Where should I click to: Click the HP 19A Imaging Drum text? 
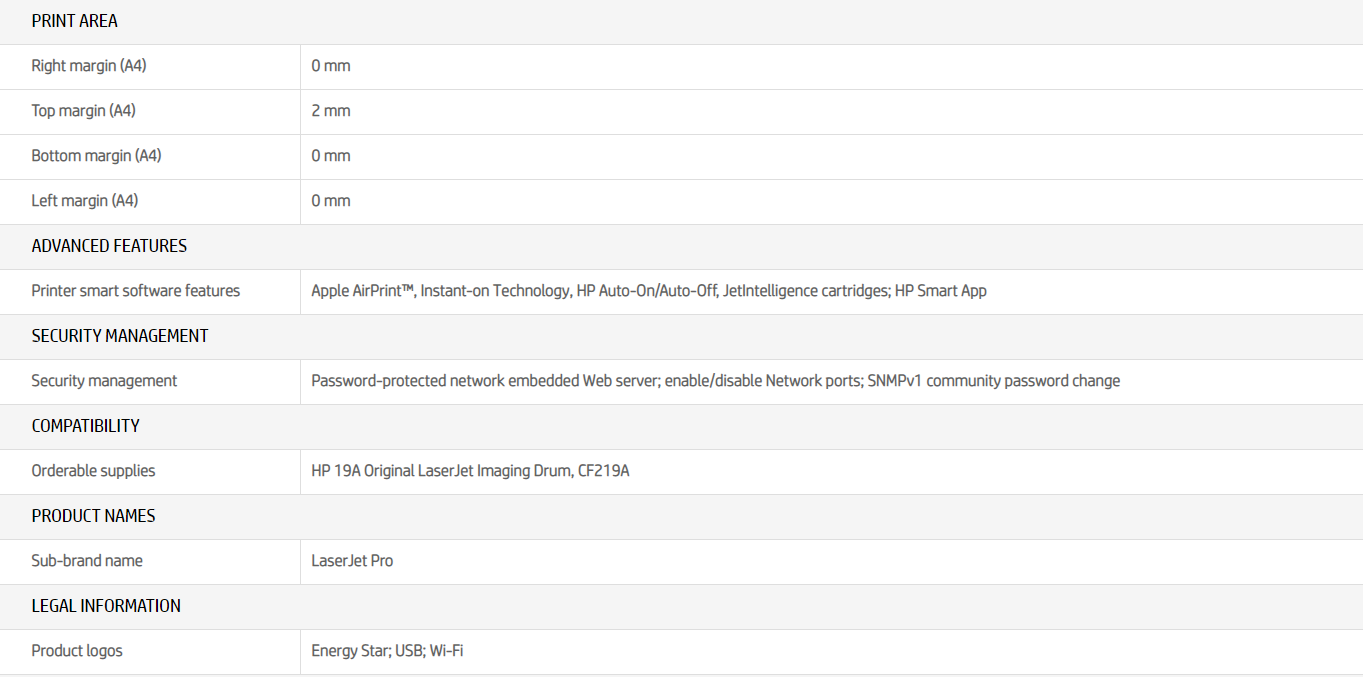pos(470,471)
